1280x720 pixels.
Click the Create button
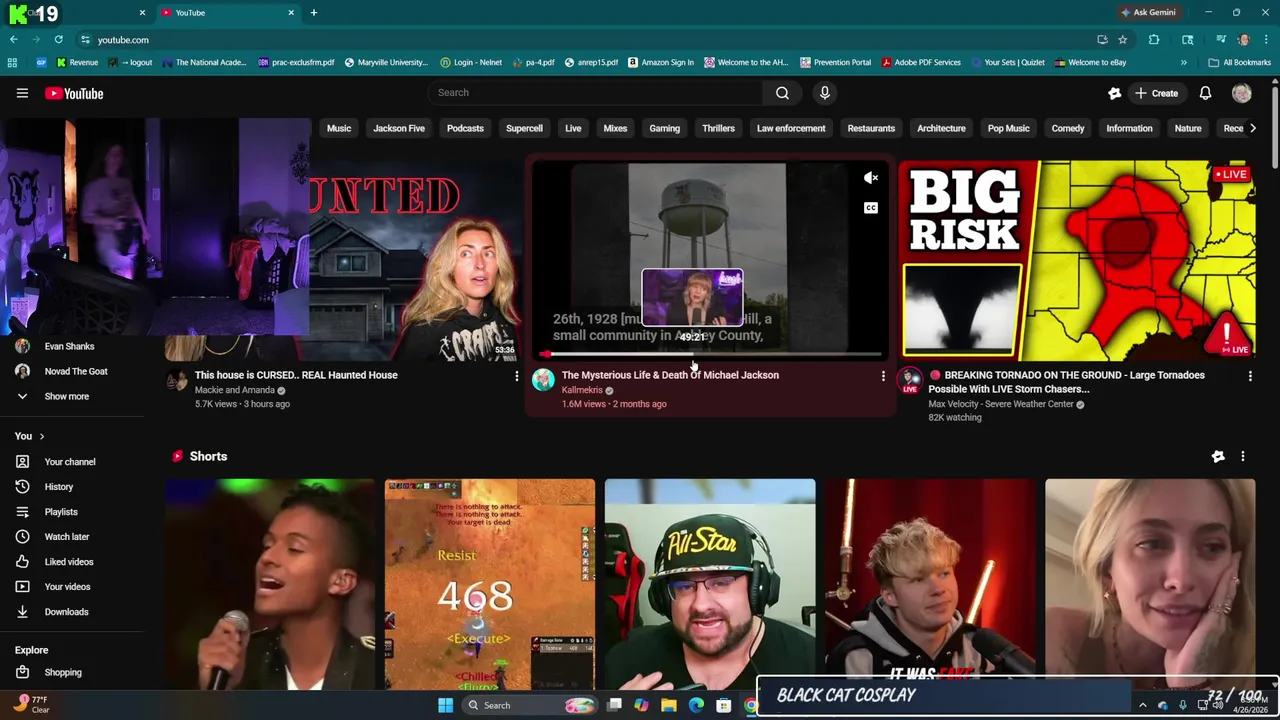[1156, 93]
